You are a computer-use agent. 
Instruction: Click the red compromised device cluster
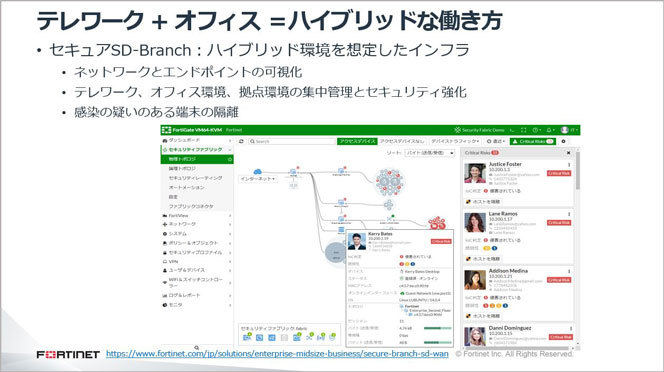(437, 223)
